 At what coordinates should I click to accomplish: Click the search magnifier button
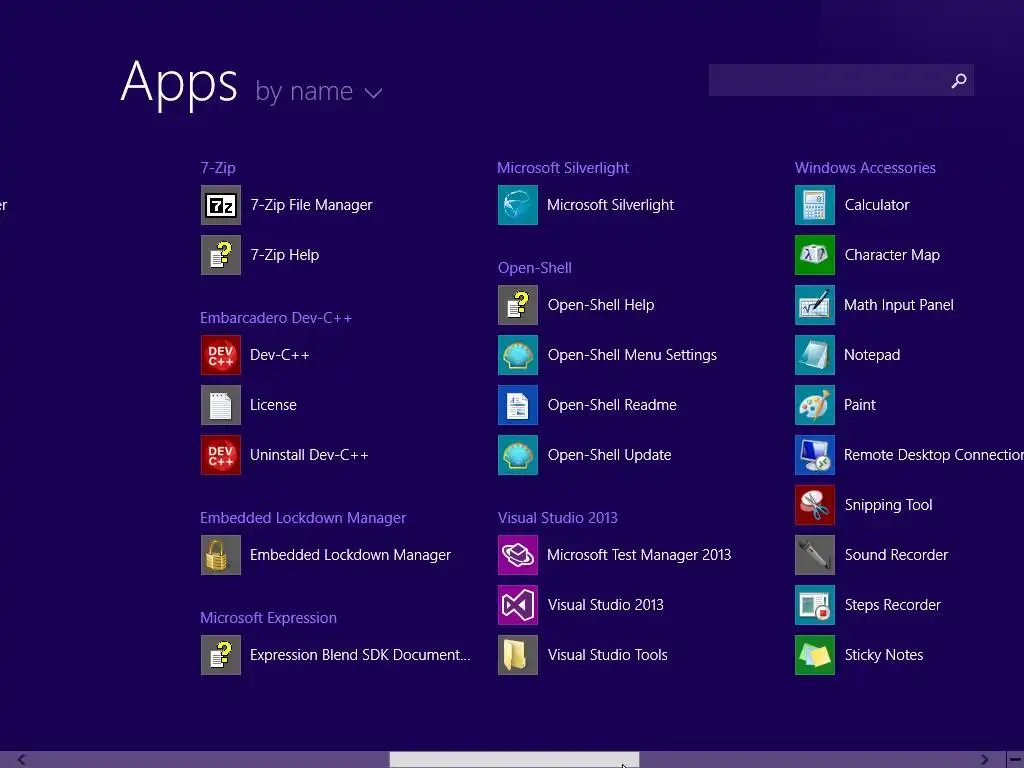(959, 80)
